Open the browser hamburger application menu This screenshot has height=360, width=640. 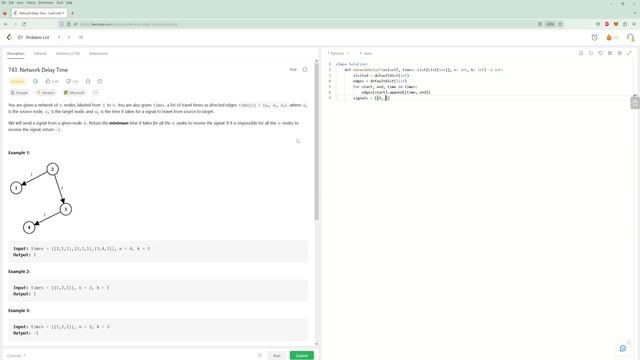(x=634, y=24)
